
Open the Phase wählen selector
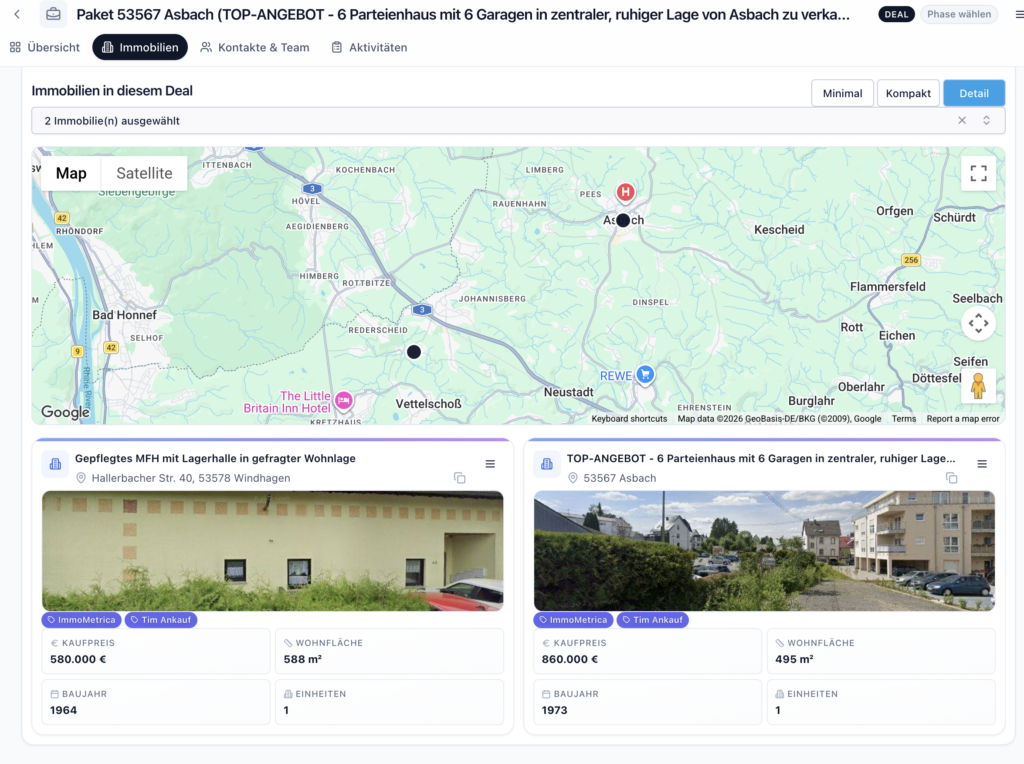959,14
